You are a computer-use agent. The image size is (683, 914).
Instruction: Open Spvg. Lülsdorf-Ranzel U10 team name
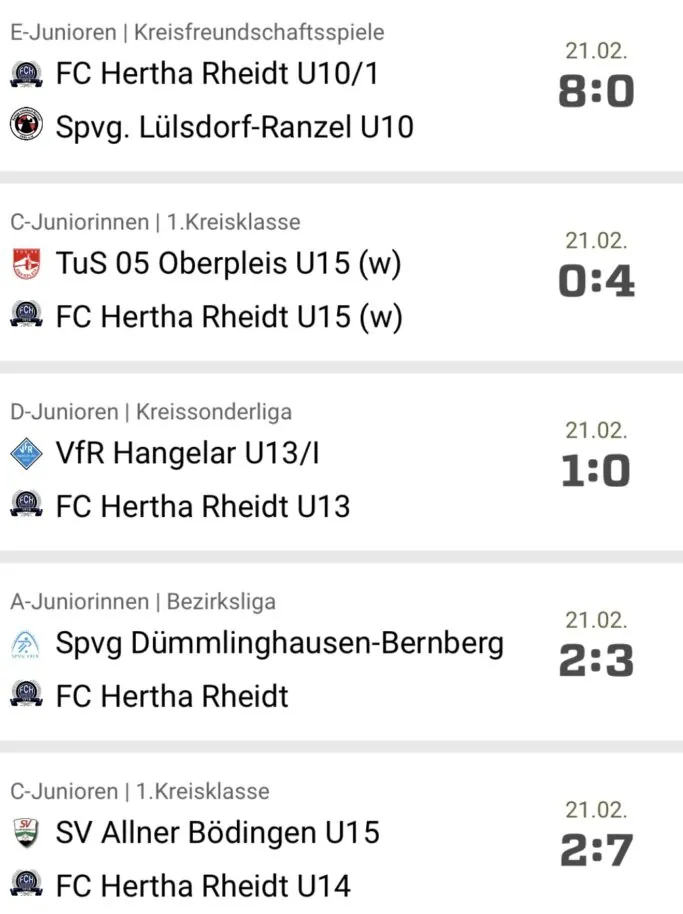234,127
